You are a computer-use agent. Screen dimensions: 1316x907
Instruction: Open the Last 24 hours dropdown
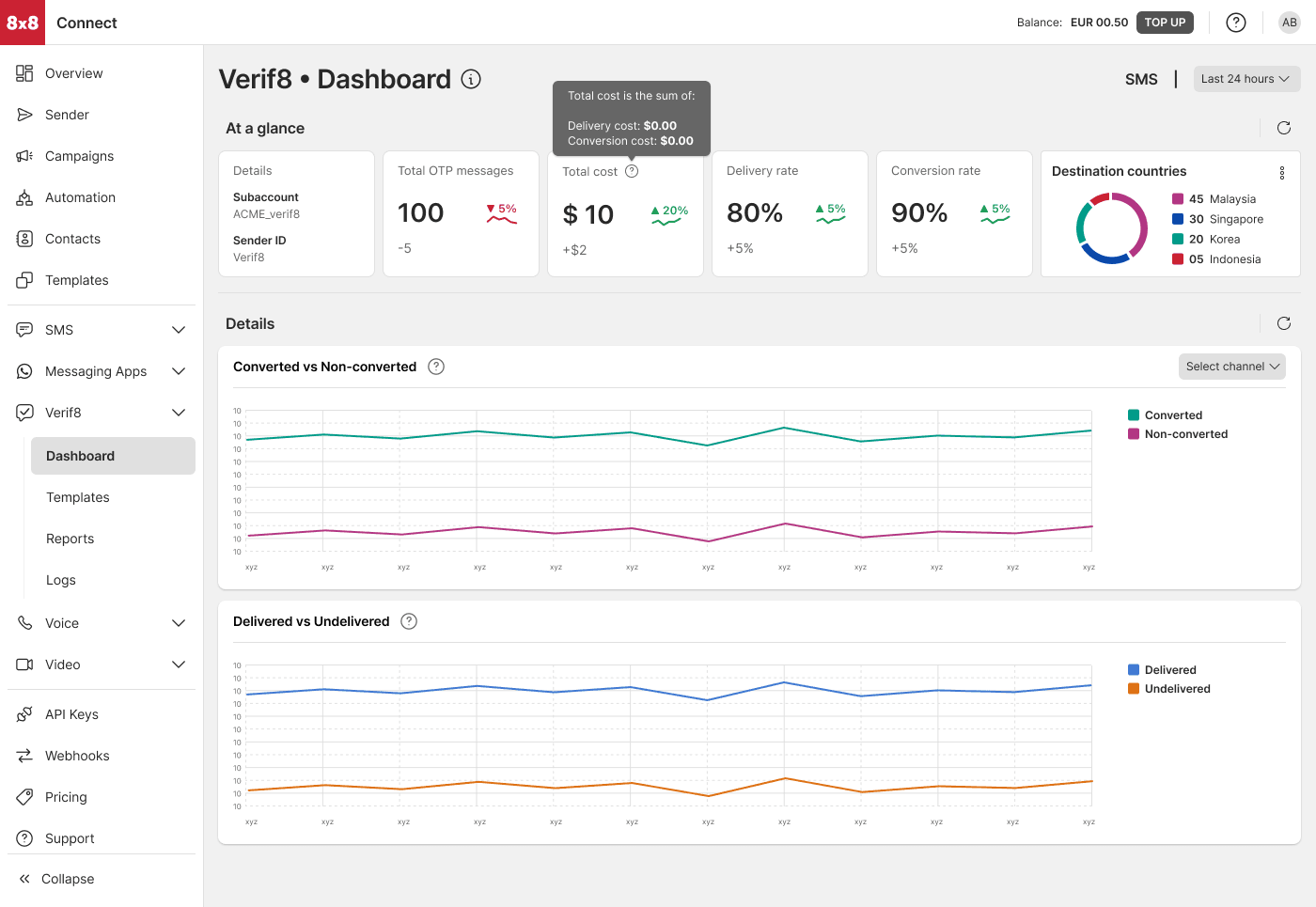pos(1246,79)
